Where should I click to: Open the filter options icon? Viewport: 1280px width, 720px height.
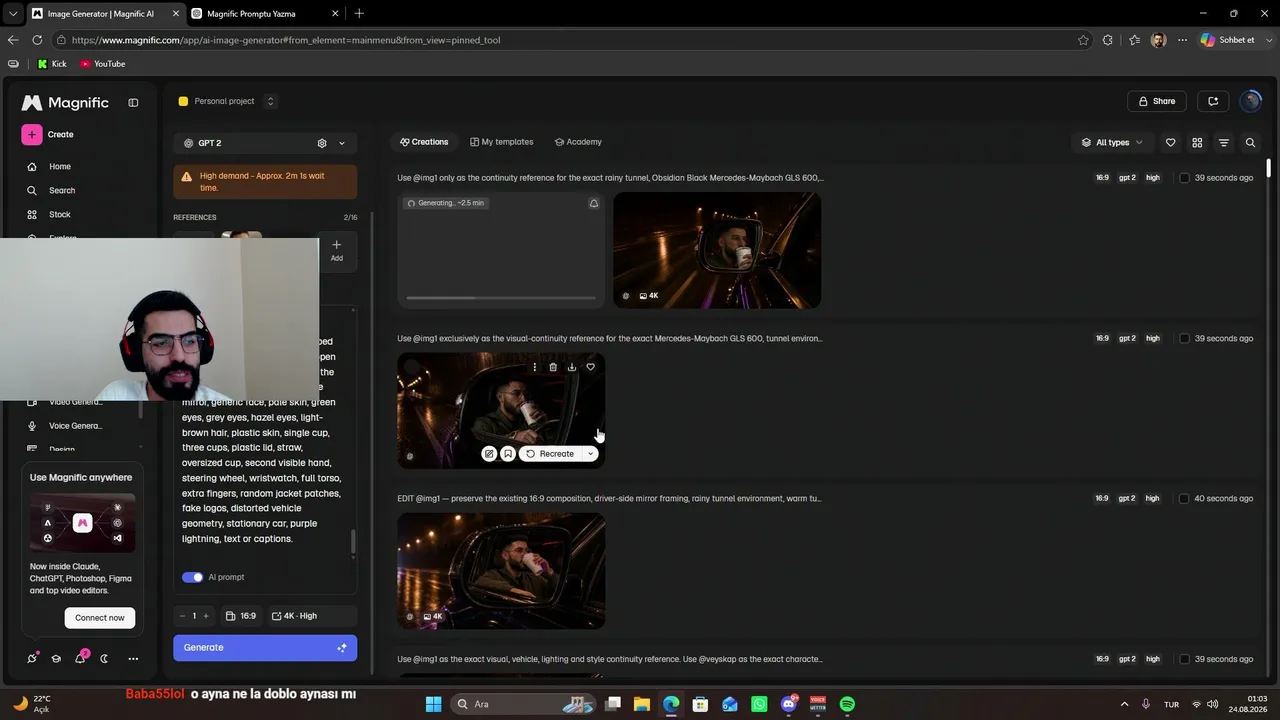[1223, 143]
